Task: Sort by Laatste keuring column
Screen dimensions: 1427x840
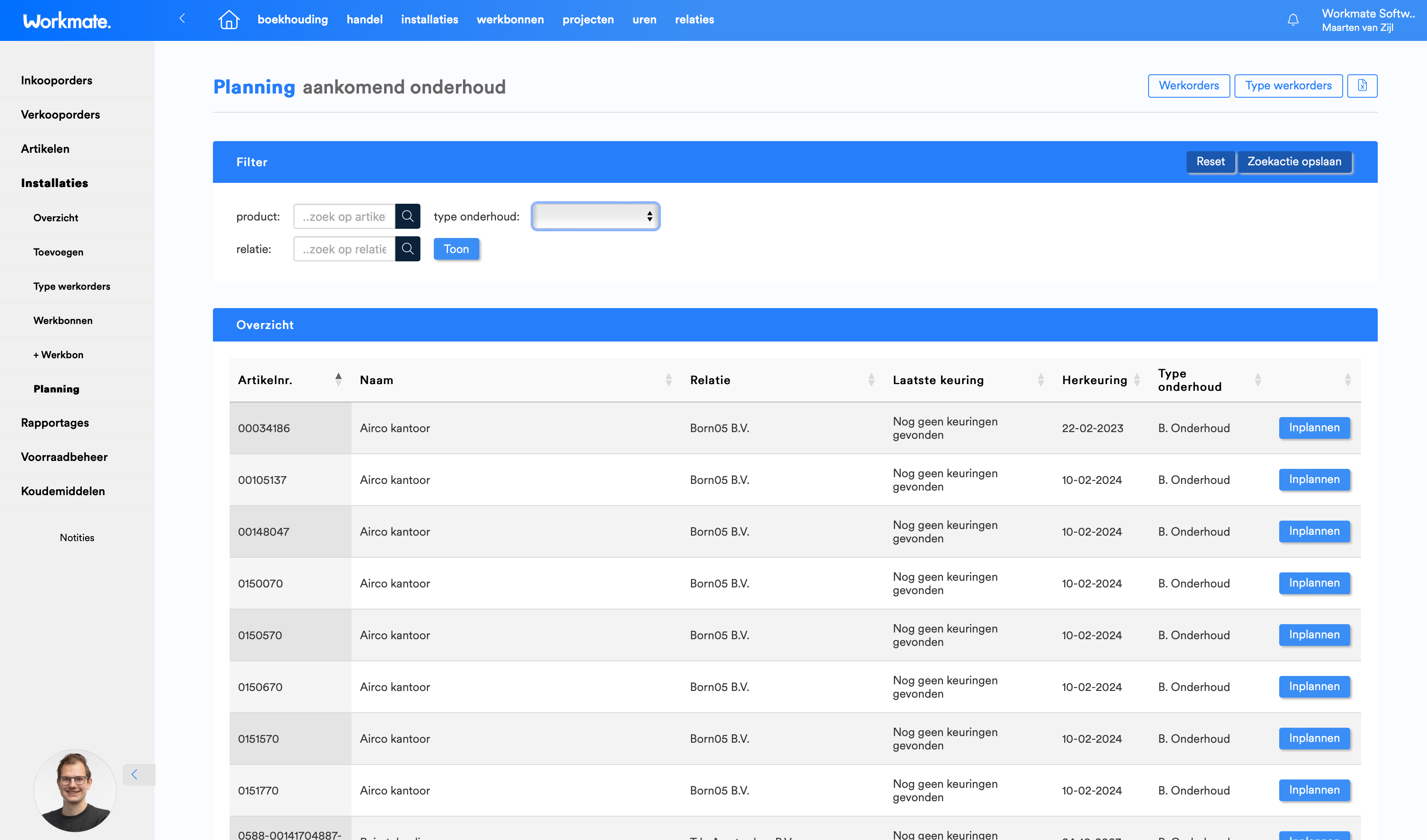Action: click(1040, 380)
